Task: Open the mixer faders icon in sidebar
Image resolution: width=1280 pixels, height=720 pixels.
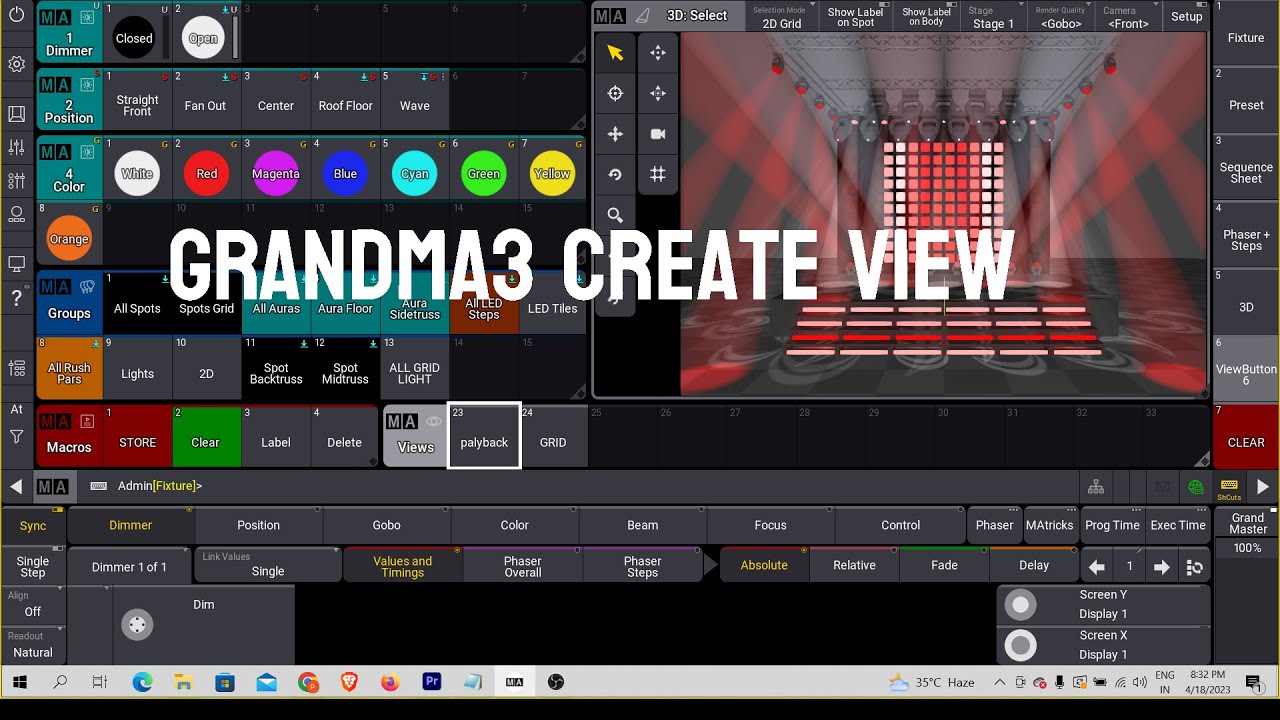Action: [x=16, y=147]
